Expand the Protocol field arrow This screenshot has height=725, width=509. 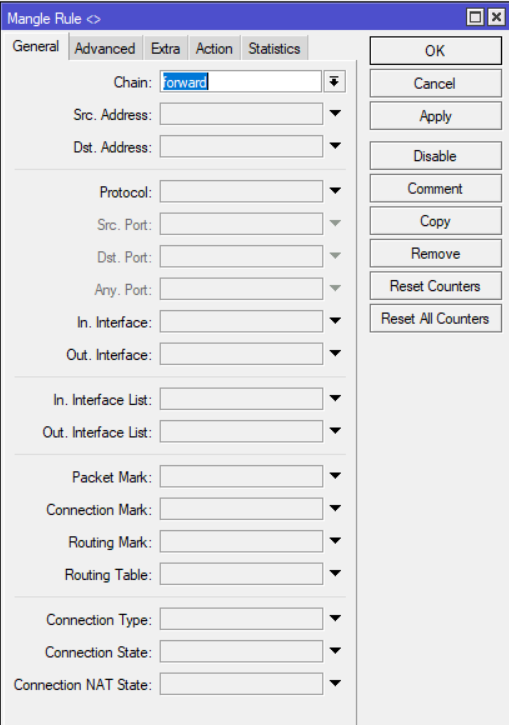(335, 190)
